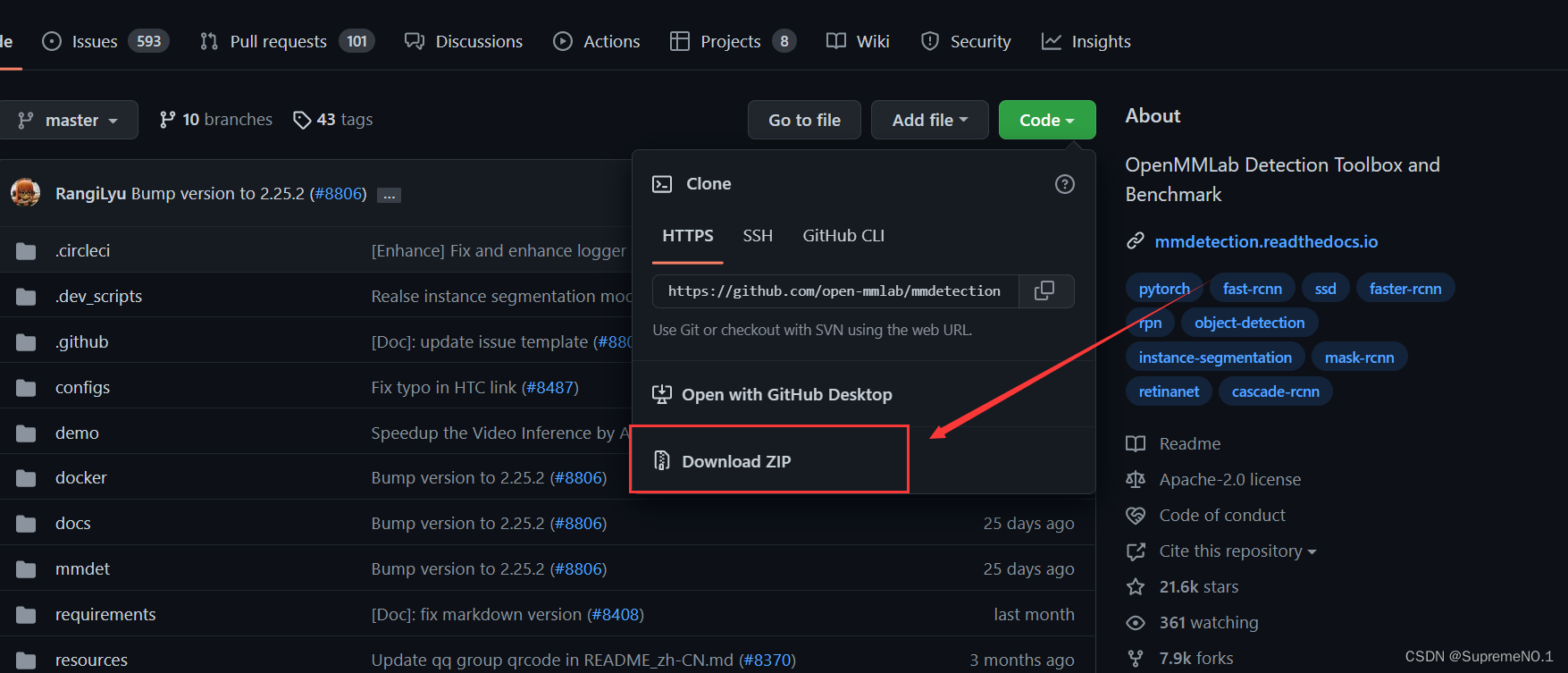1568x673 pixels.
Task: View the Insights tab
Action: 1086,41
